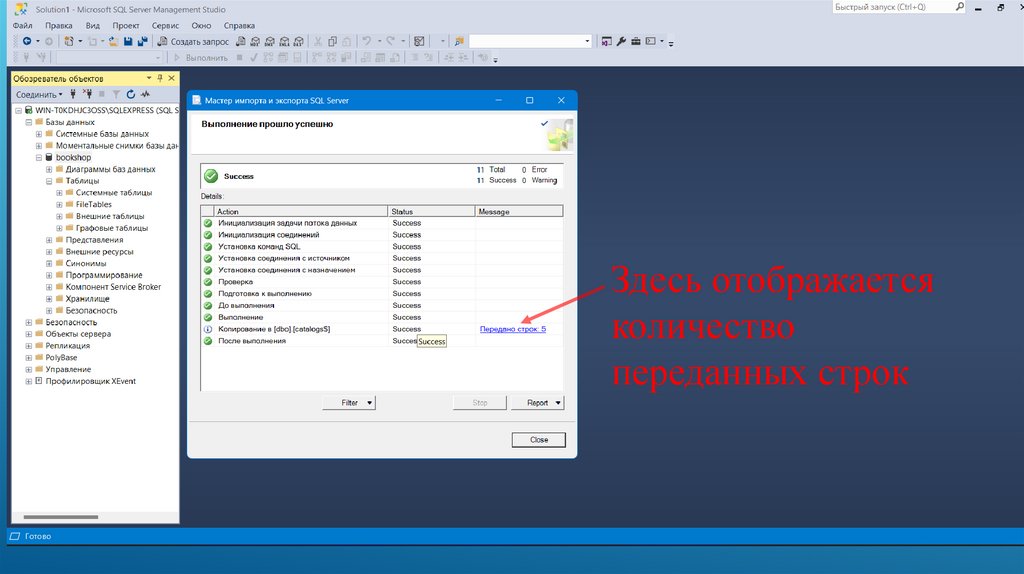Screen dimensions: 1024x574
Task: Click the DAX query icon
Action: pos(298,41)
